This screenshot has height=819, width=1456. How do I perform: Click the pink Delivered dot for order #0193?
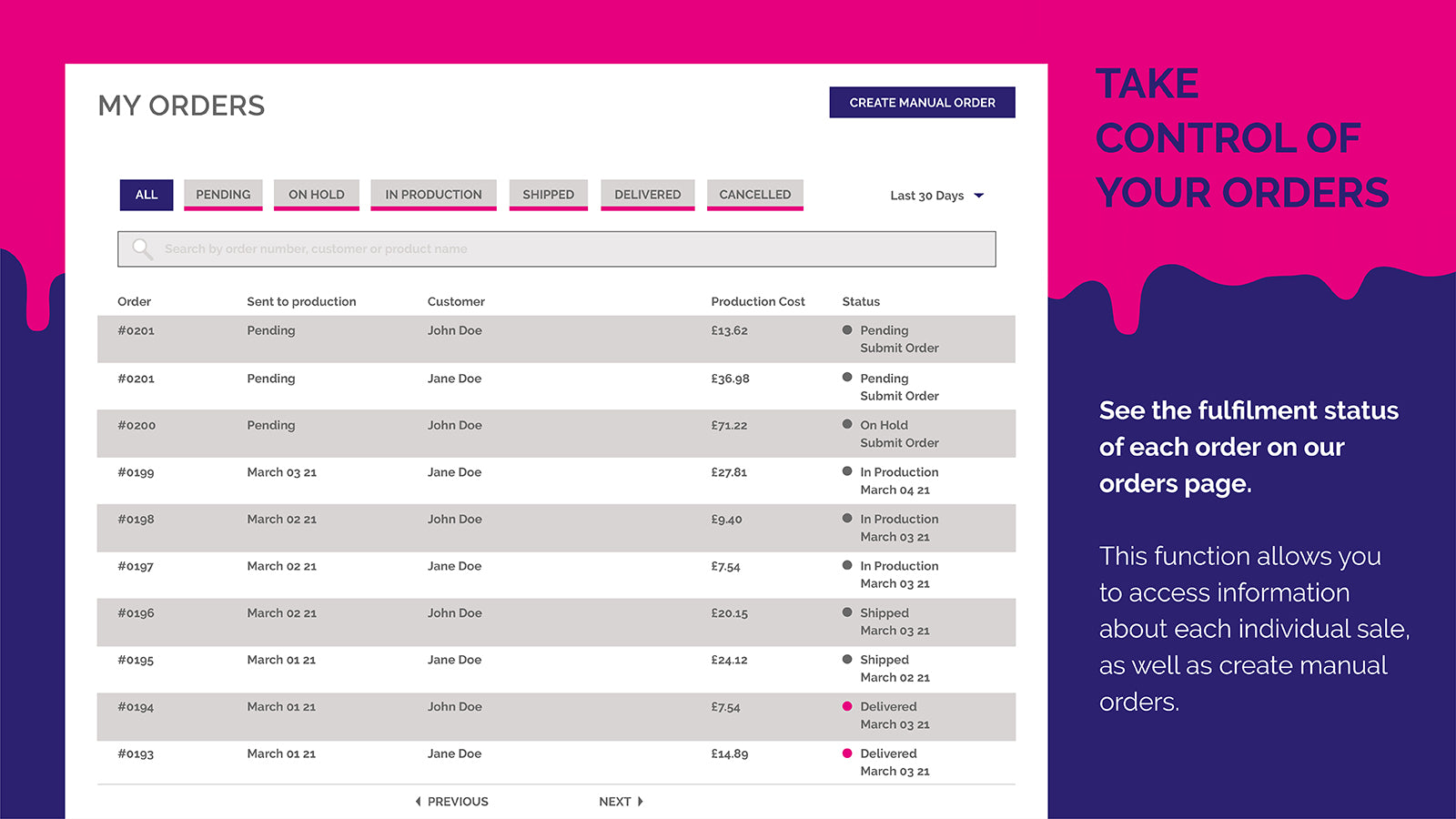[x=847, y=753]
